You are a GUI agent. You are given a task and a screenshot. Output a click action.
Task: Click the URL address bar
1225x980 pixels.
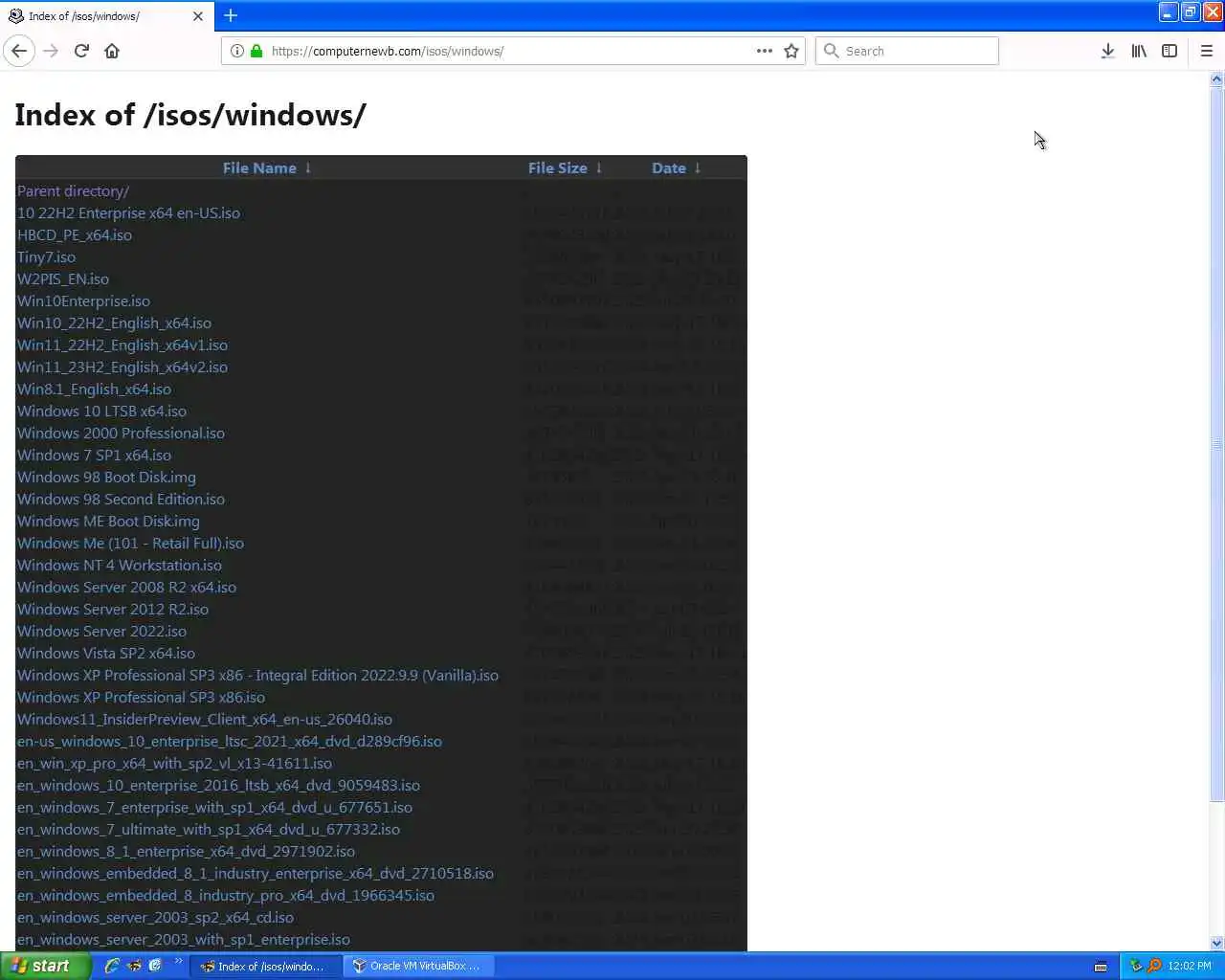512,51
